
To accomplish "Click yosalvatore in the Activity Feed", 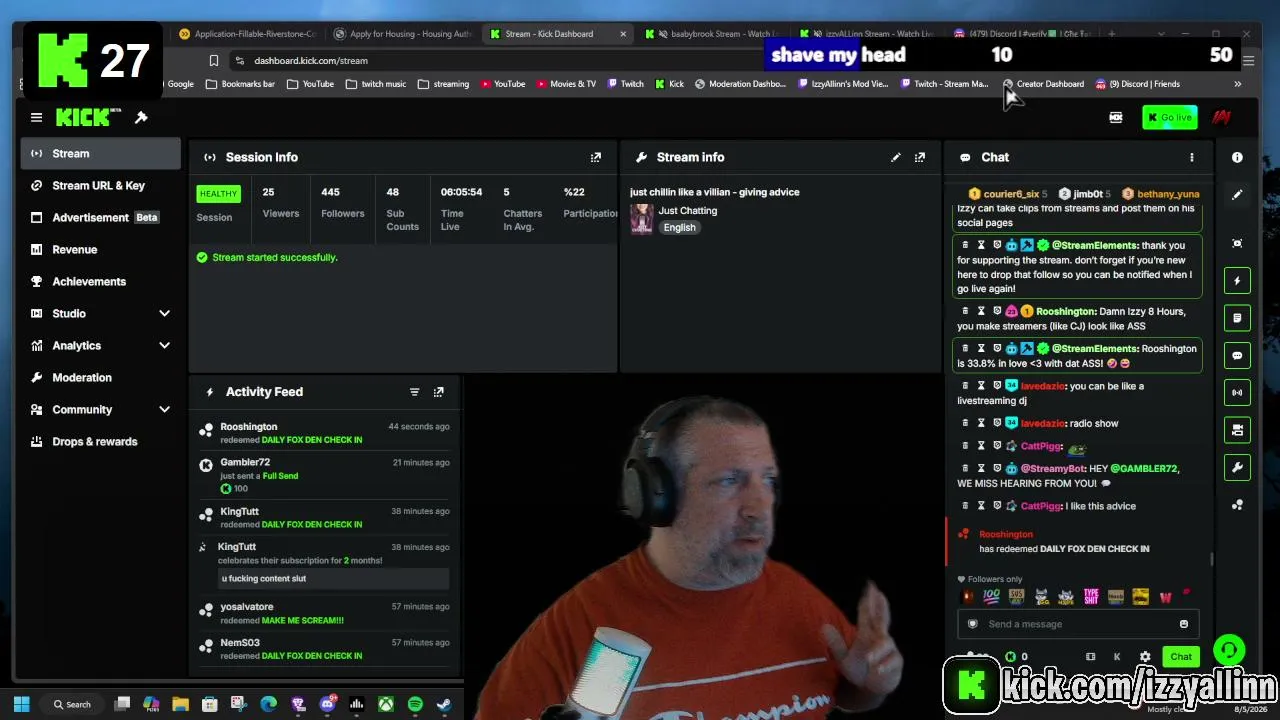I will point(247,607).
